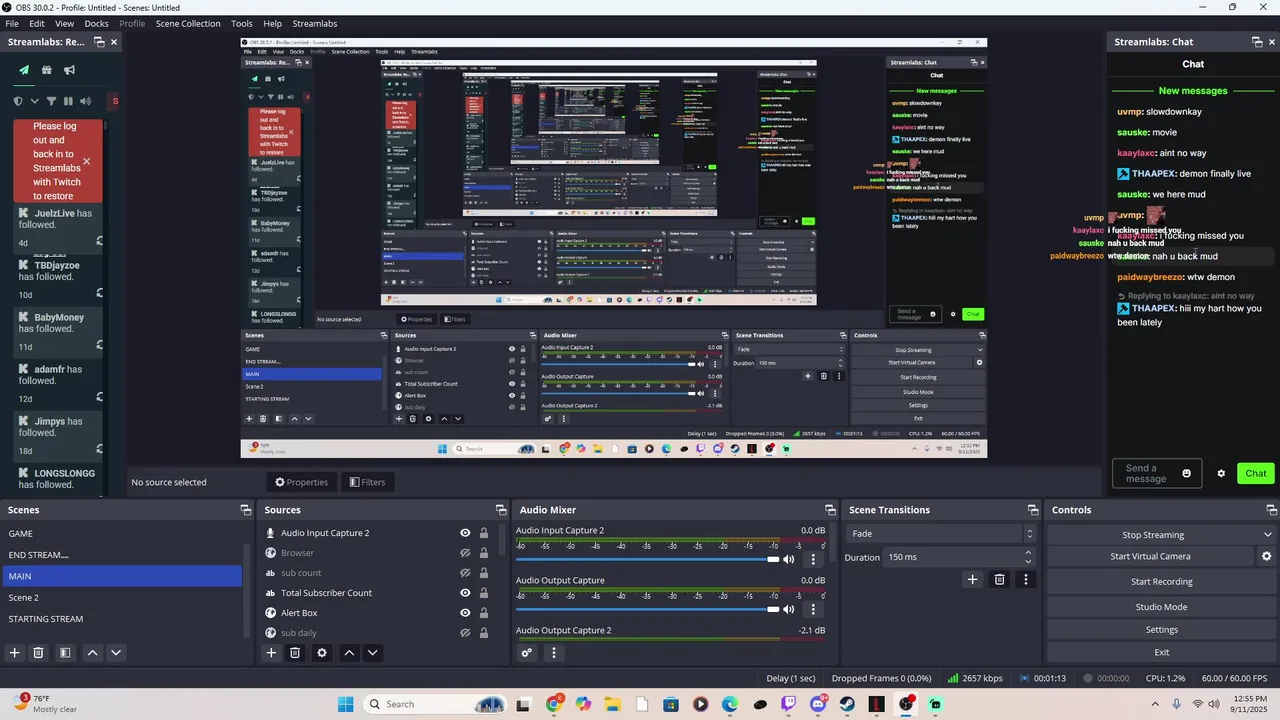Screen dimensions: 1280x720
Task: Toggle lock on Alert Box source
Action: (x=484, y=613)
